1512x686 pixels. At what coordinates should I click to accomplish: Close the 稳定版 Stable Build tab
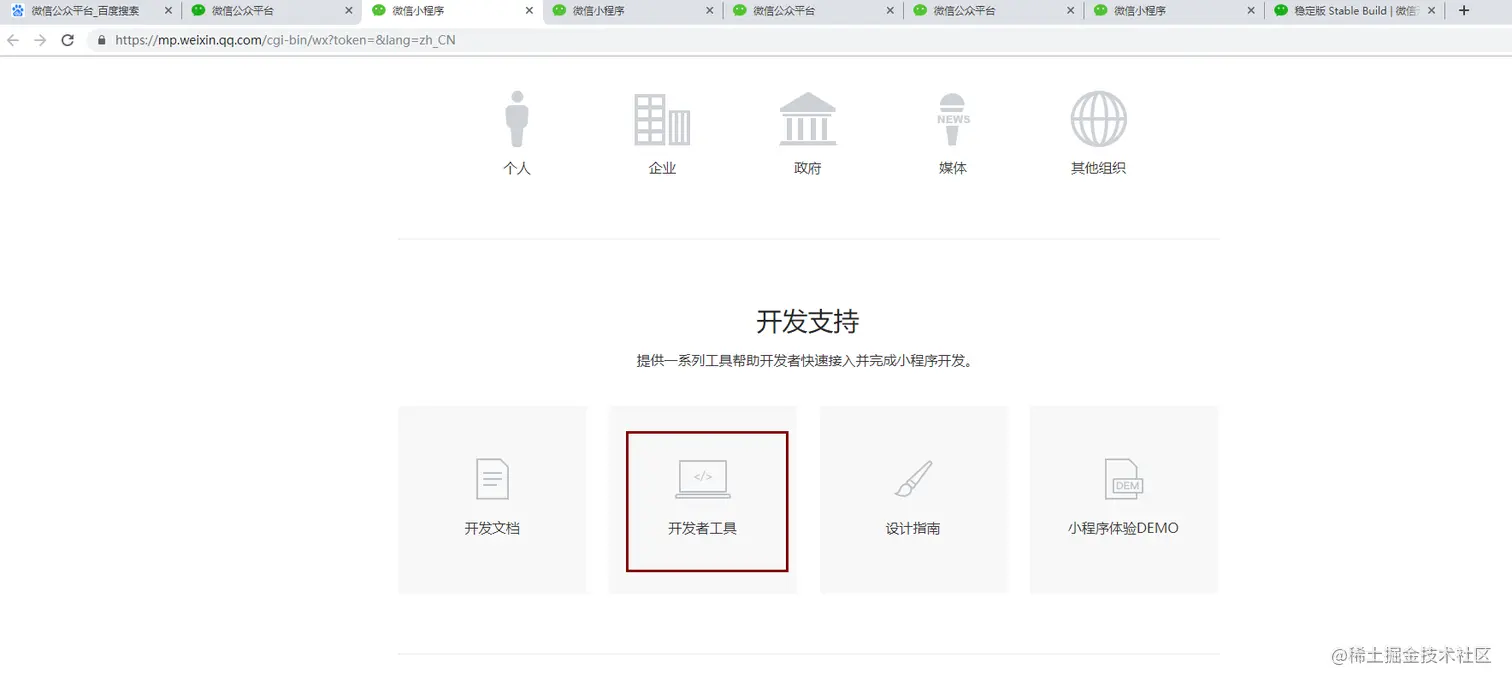[x=1431, y=11]
